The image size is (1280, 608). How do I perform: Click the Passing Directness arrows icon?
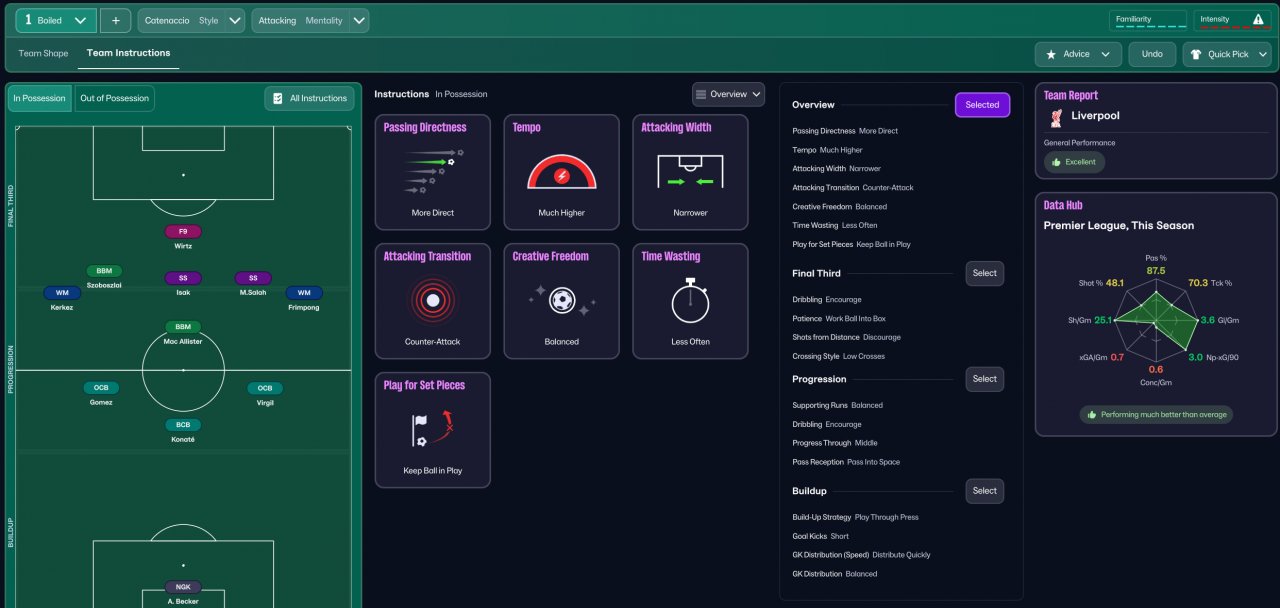pos(432,170)
